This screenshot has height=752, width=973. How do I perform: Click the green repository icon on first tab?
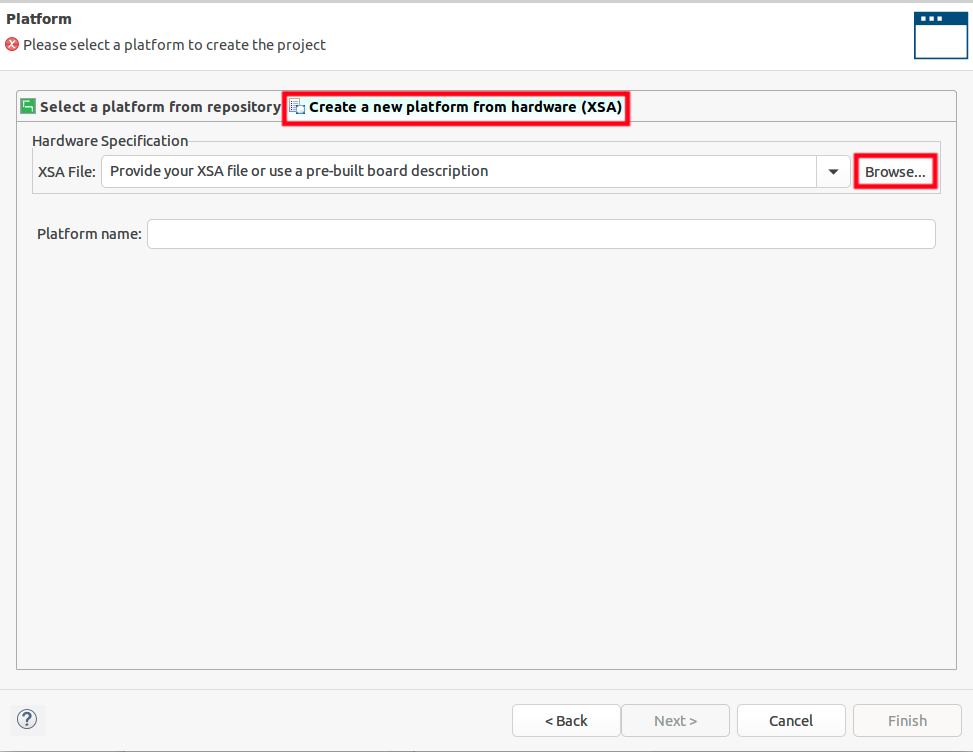pos(28,106)
